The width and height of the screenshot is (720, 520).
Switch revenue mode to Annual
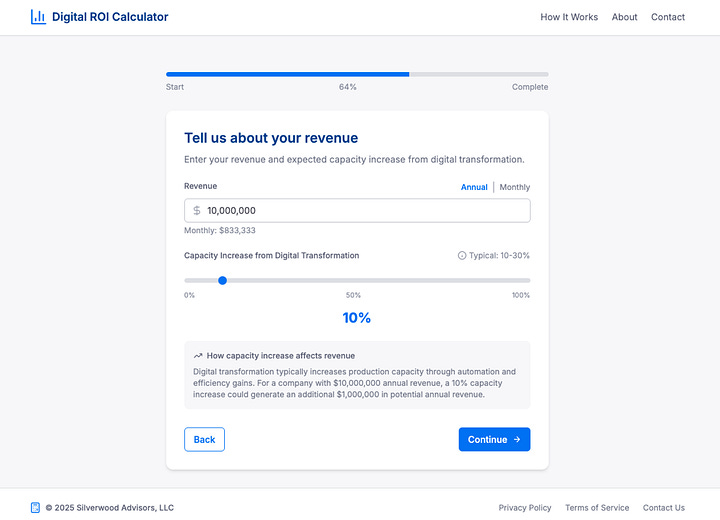click(474, 187)
